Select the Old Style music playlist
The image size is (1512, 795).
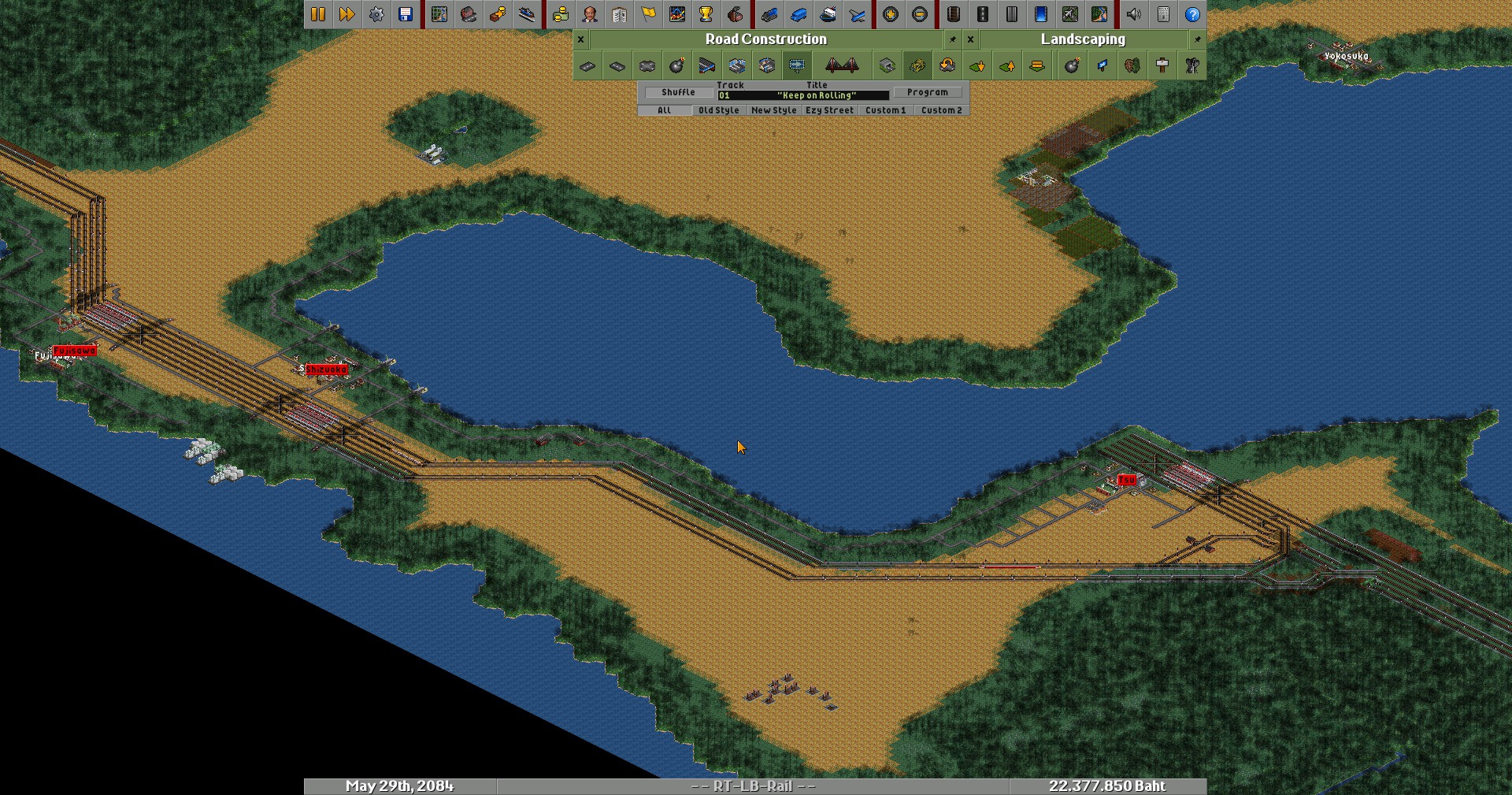(x=718, y=110)
